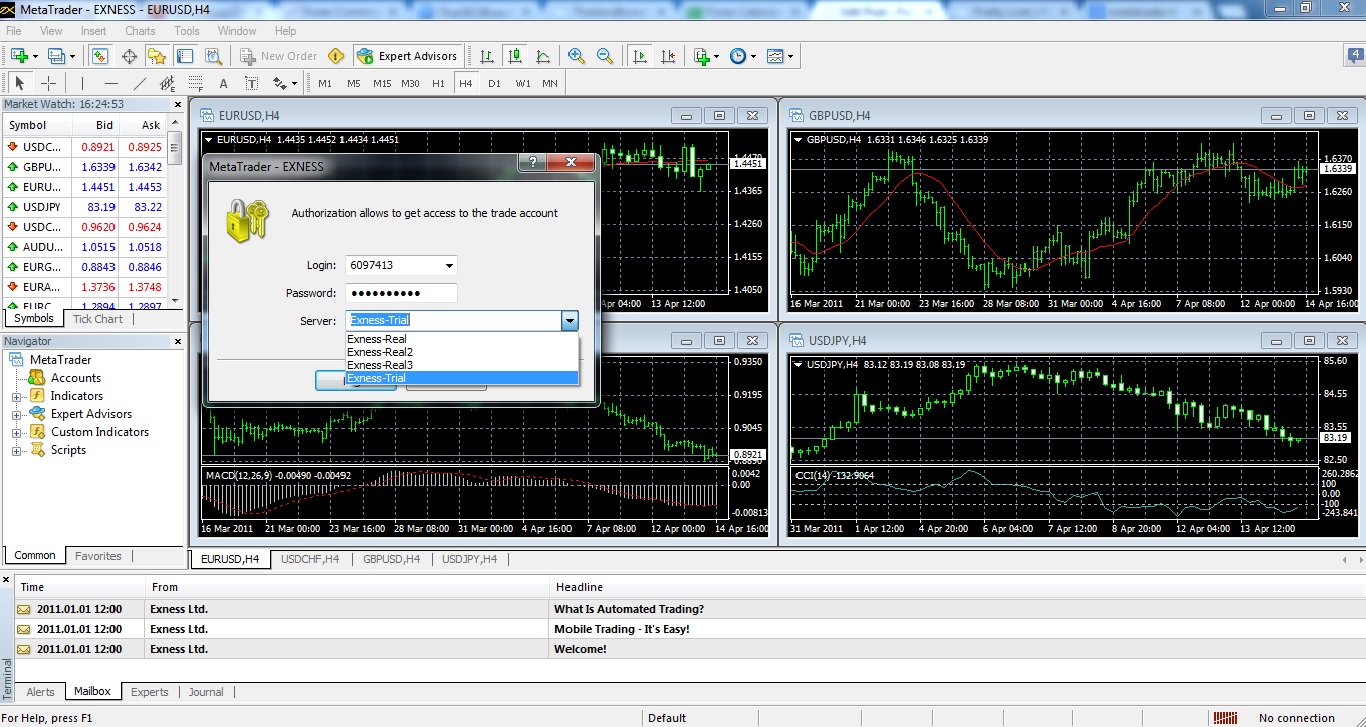Switch to the USDCHF,H4 chart tab

310,559
